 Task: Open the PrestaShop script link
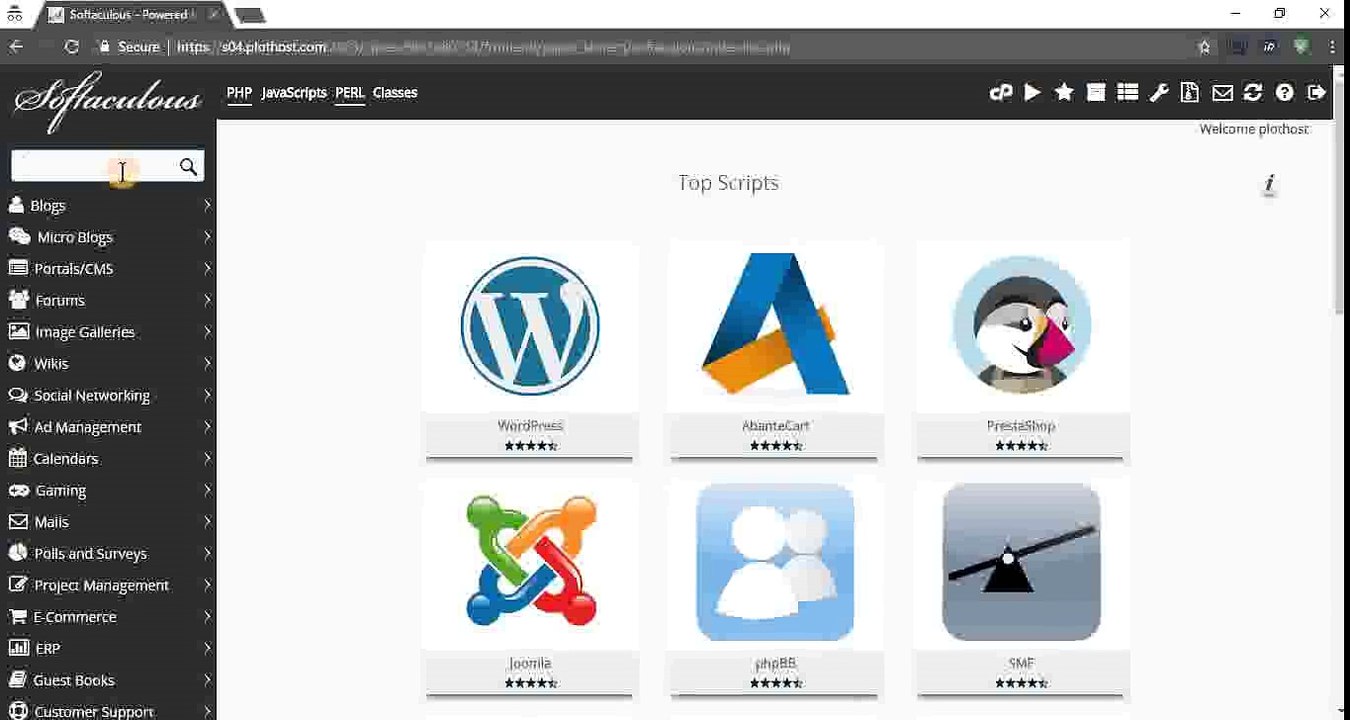[x=1021, y=426]
